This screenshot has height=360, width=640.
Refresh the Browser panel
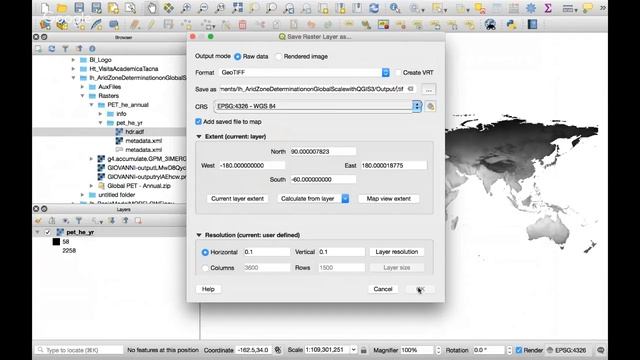point(51,49)
